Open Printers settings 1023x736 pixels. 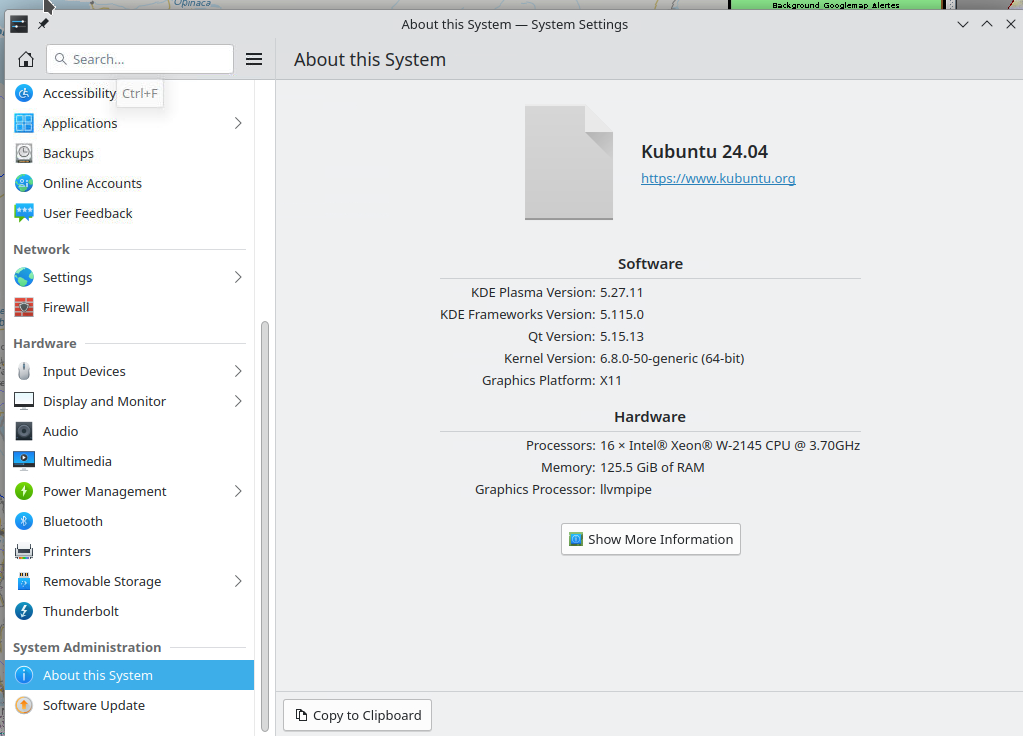129,551
